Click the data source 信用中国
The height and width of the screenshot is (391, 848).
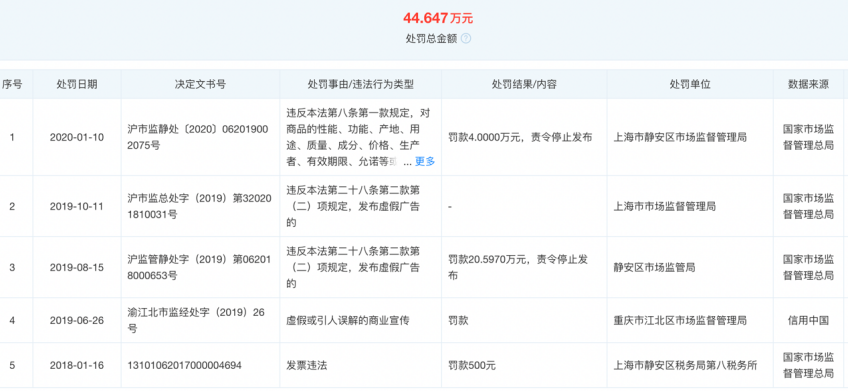click(809, 320)
